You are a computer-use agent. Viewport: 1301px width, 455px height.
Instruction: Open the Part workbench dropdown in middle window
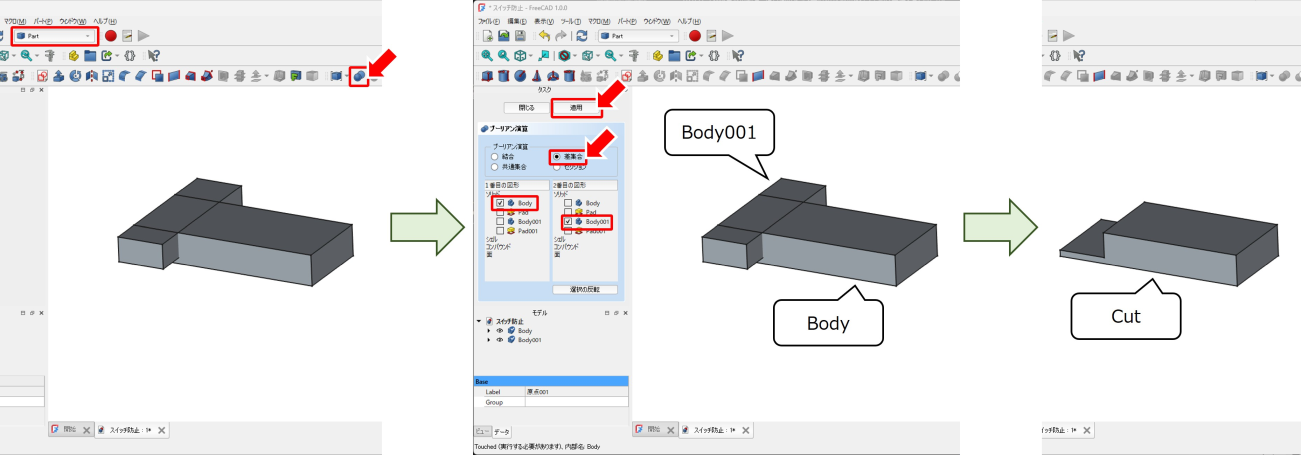point(638,35)
